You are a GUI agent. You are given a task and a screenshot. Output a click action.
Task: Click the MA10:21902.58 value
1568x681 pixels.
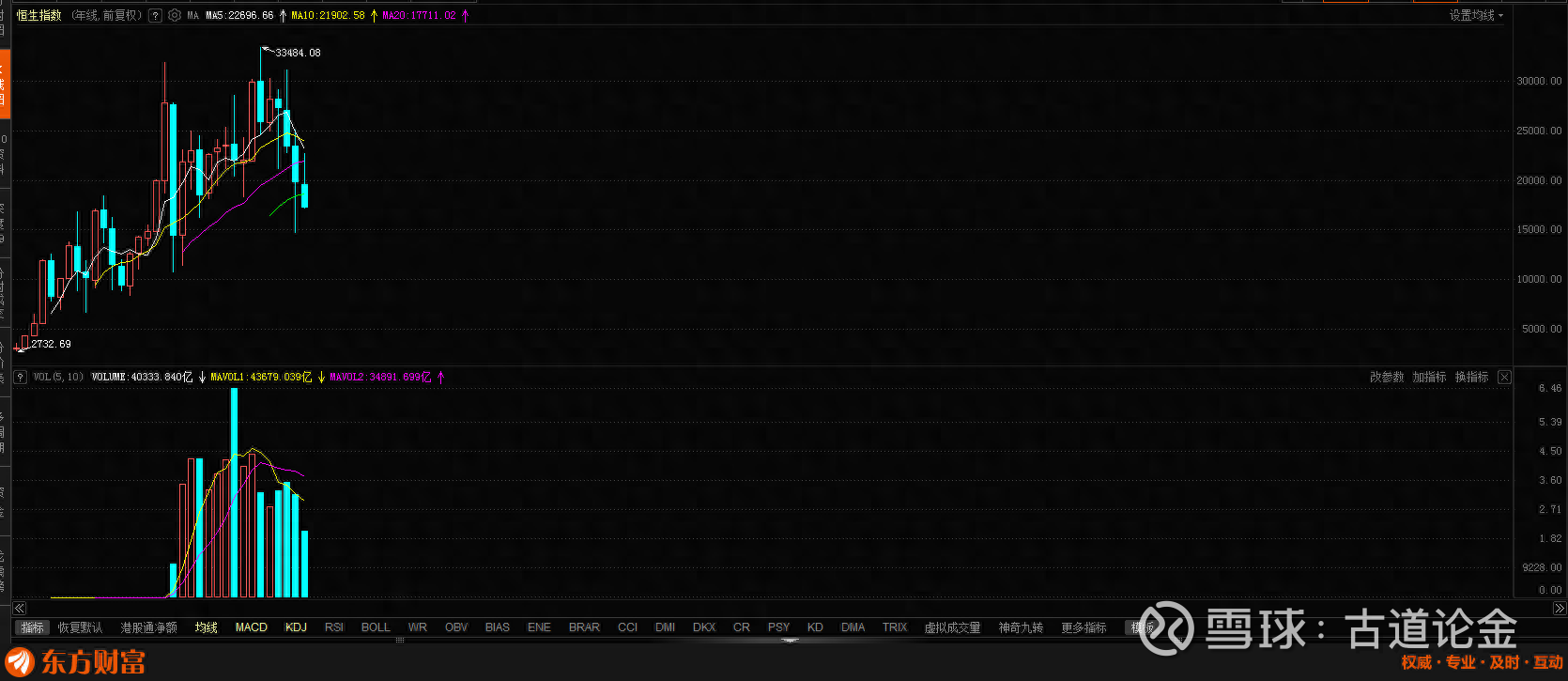[328, 16]
